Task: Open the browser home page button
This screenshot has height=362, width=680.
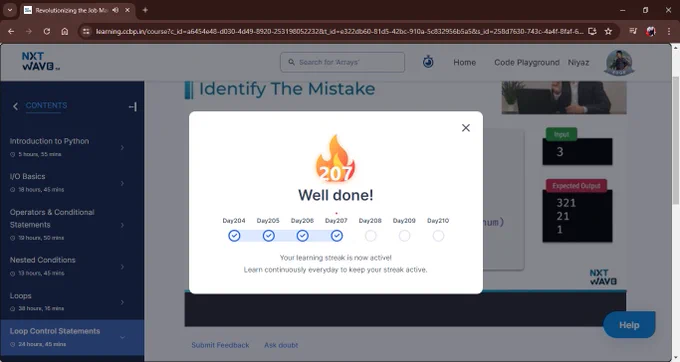Action: click(x=65, y=31)
